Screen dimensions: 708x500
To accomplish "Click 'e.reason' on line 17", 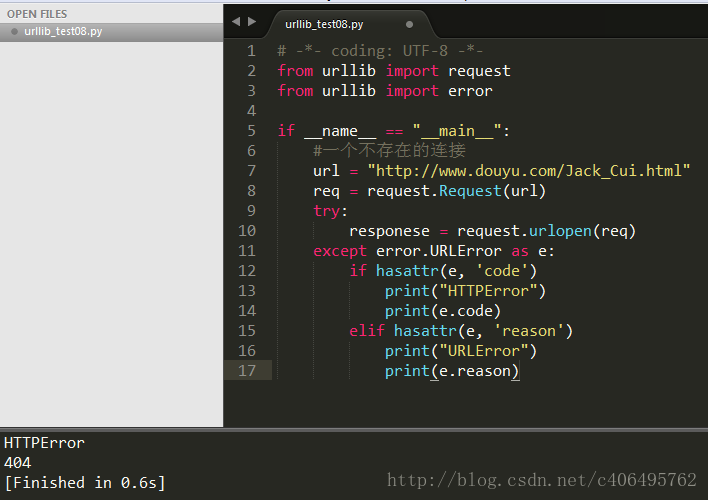I will coord(475,371).
